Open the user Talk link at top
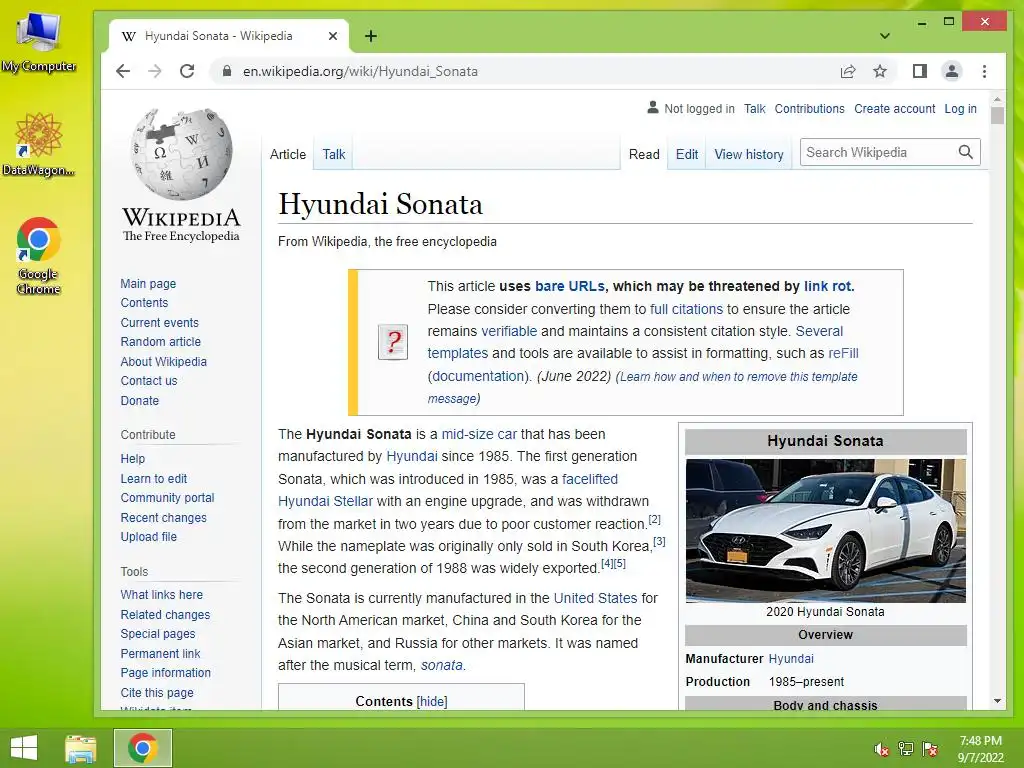 click(x=754, y=108)
